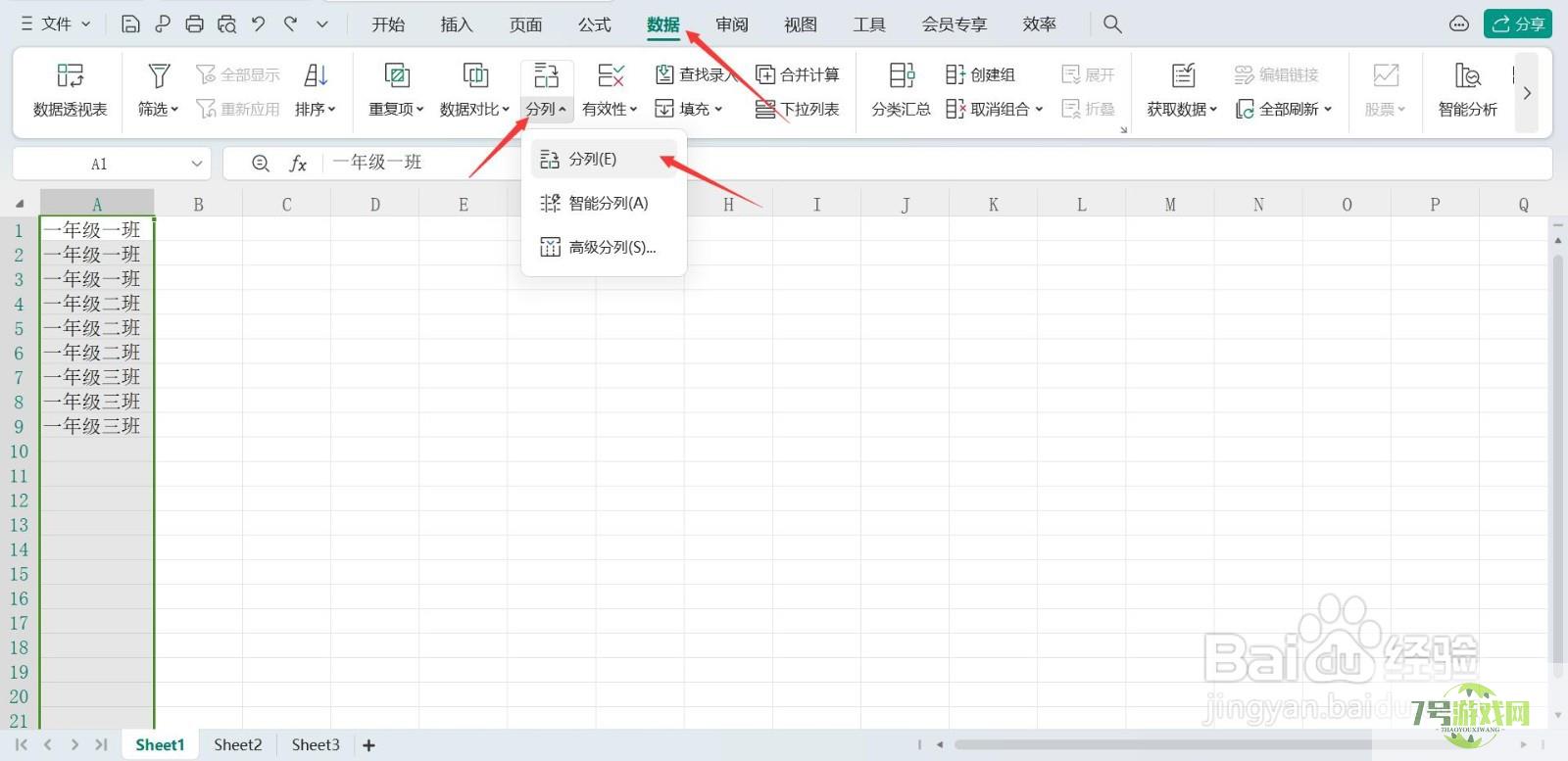Redo the last action
Viewport: 1568px width, 761px height.
(290, 24)
